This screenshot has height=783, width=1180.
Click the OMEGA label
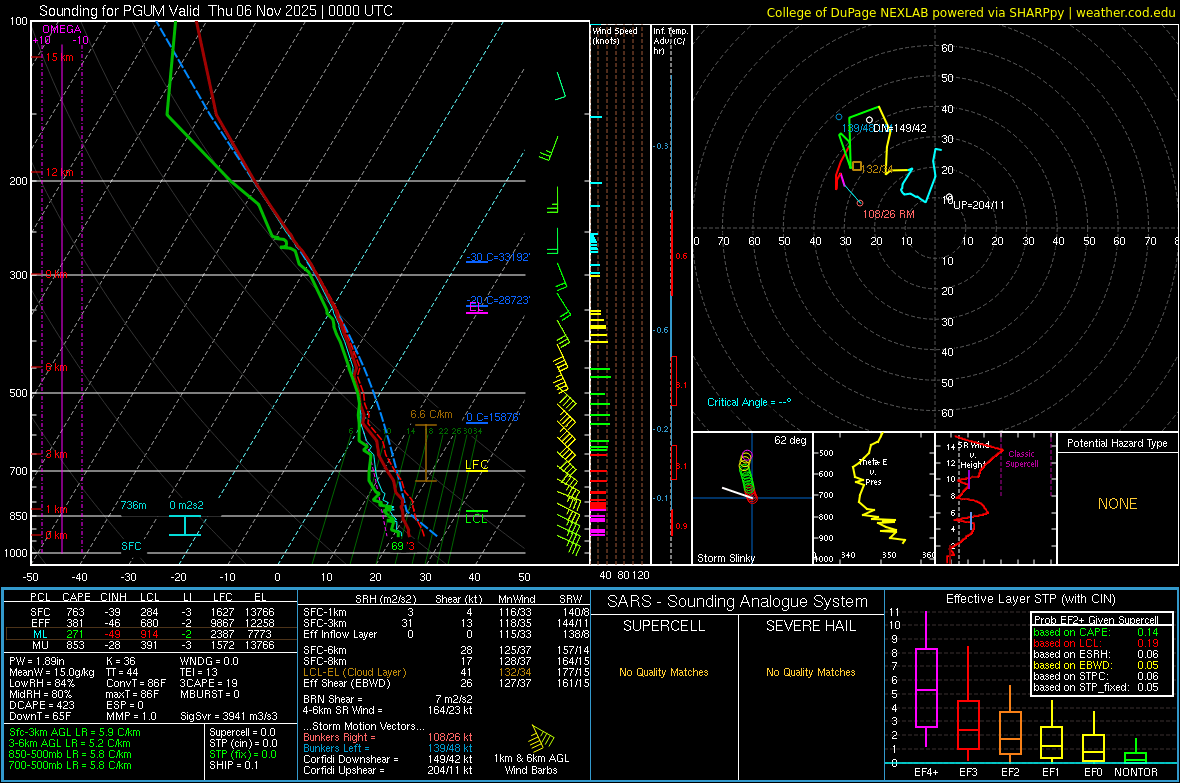pyautogui.click(x=62, y=29)
